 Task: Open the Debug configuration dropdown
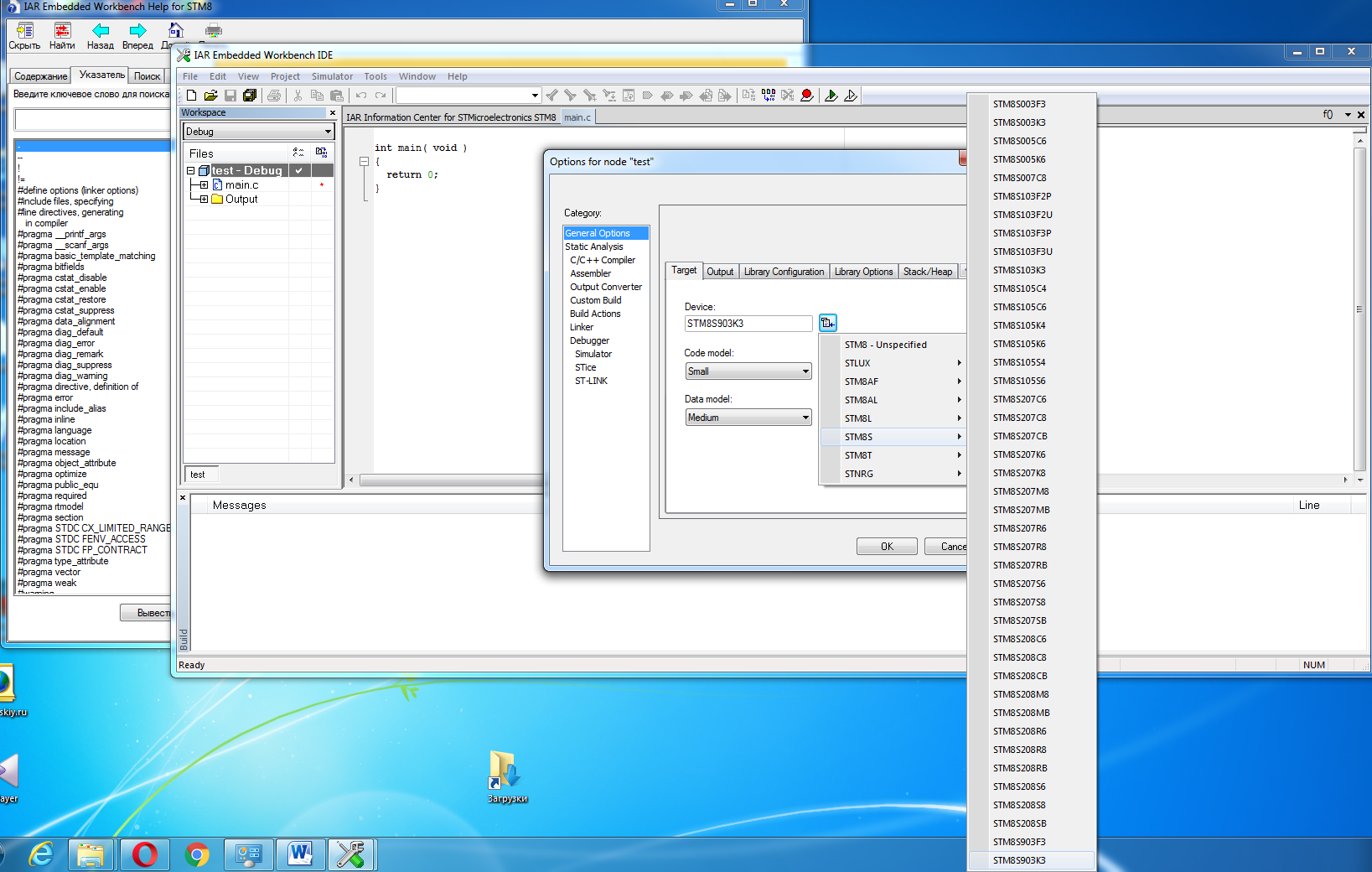[x=328, y=132]
